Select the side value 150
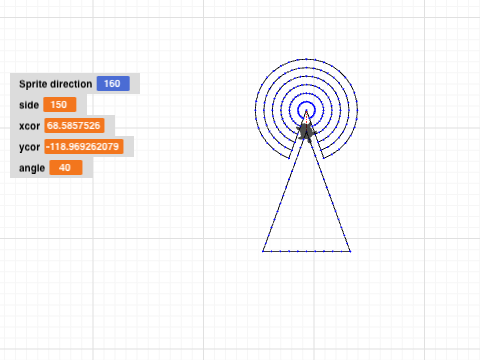Screen dimensions: 480x360 coord(60,105)
